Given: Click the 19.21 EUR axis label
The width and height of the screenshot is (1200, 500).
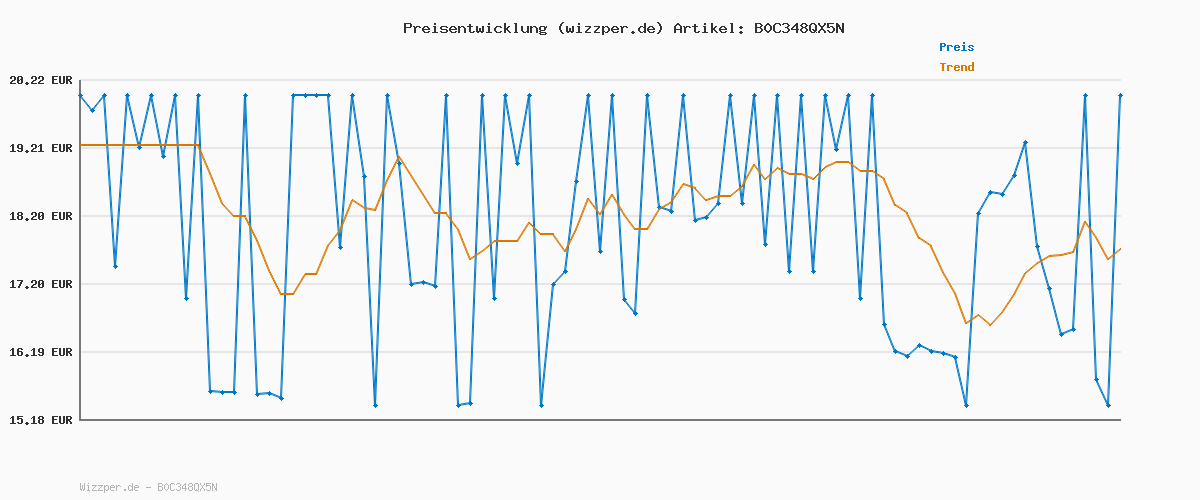Looking at the screenshot, I should tap(40, 148).
